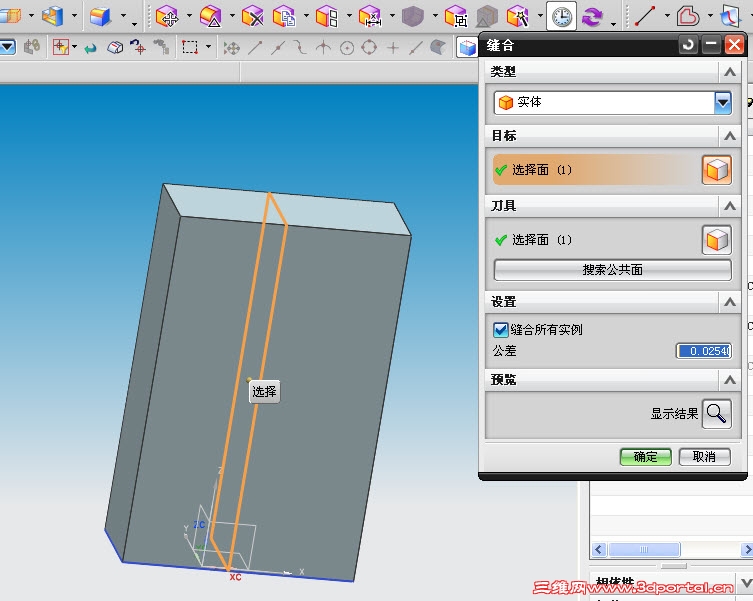The image size is (753, 601).
Task: Click the cube icon with two squares
Action: (x=327, y=16)
